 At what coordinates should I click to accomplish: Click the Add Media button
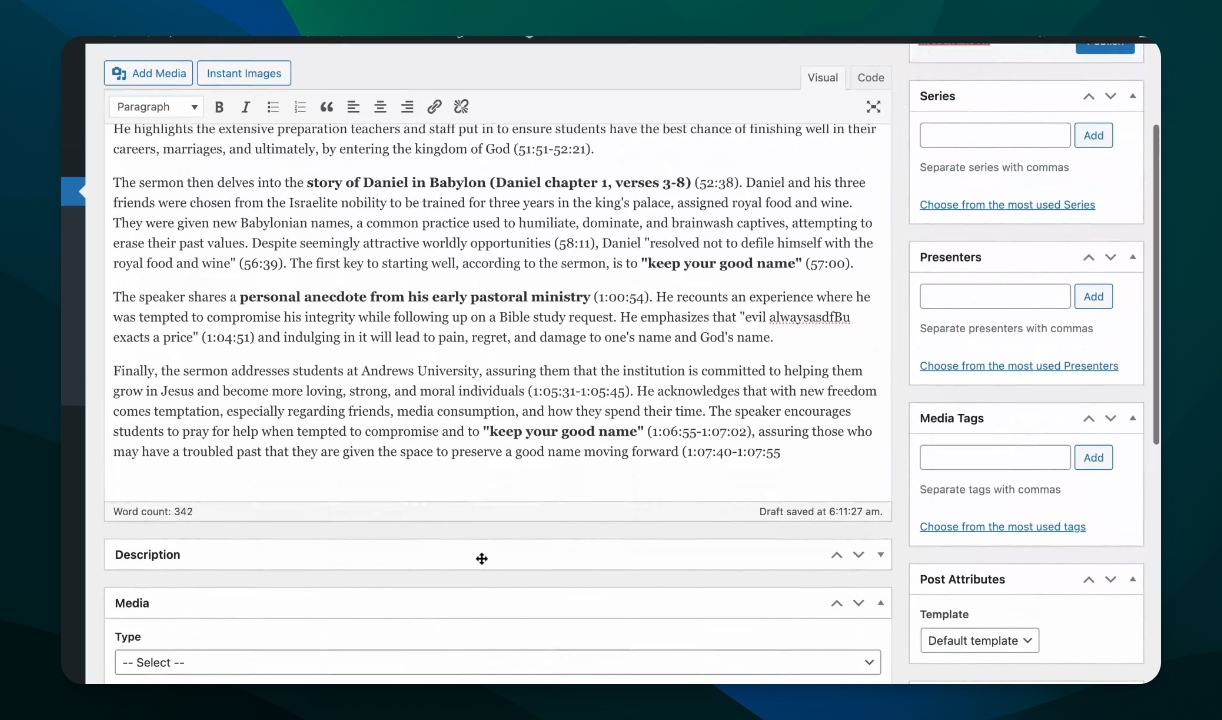[148, 73]
